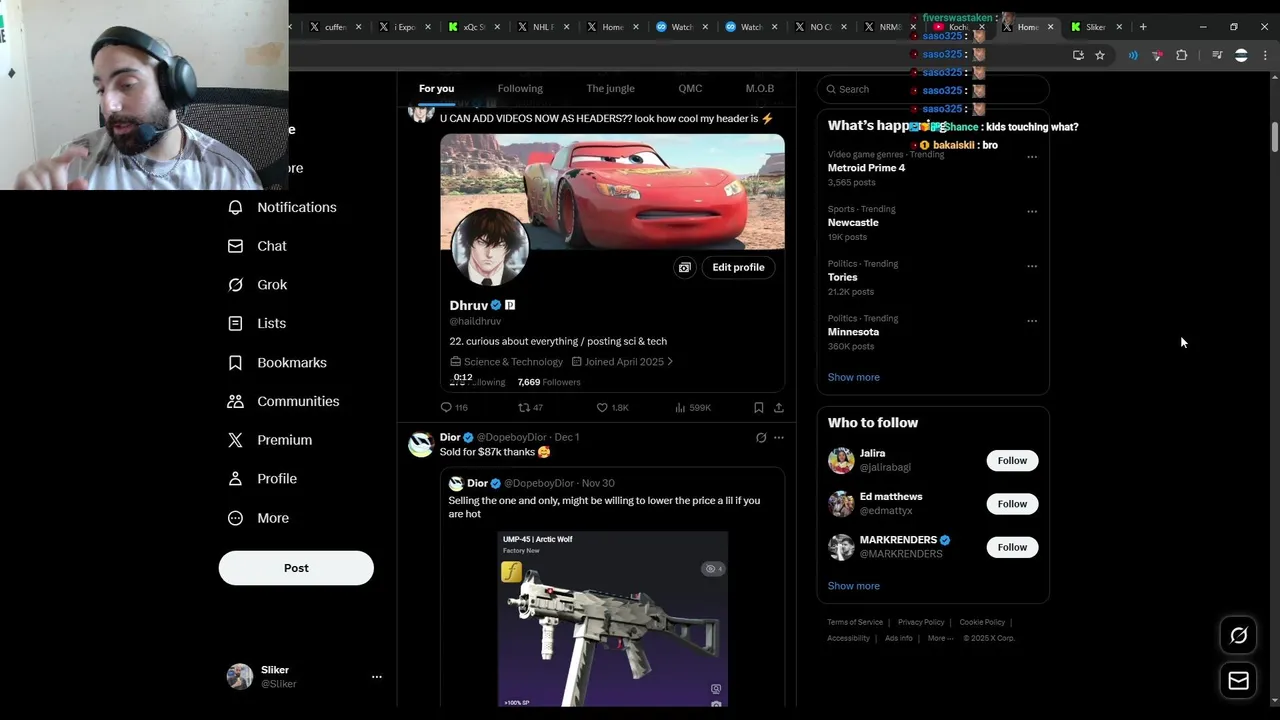Image resolution: width=1280 pixels, height=720 pixels.
Task: Open the browser media controls icon
Action: coord(1217,55)
